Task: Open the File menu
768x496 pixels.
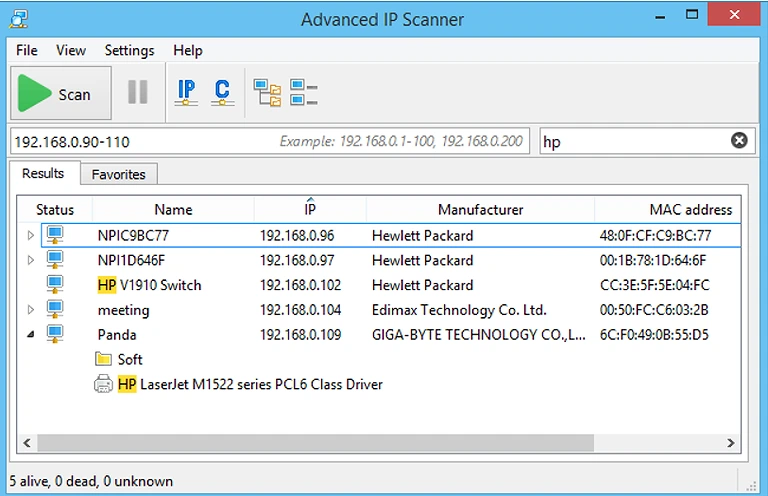Action: pyautogui.click(x=26, y=50)
